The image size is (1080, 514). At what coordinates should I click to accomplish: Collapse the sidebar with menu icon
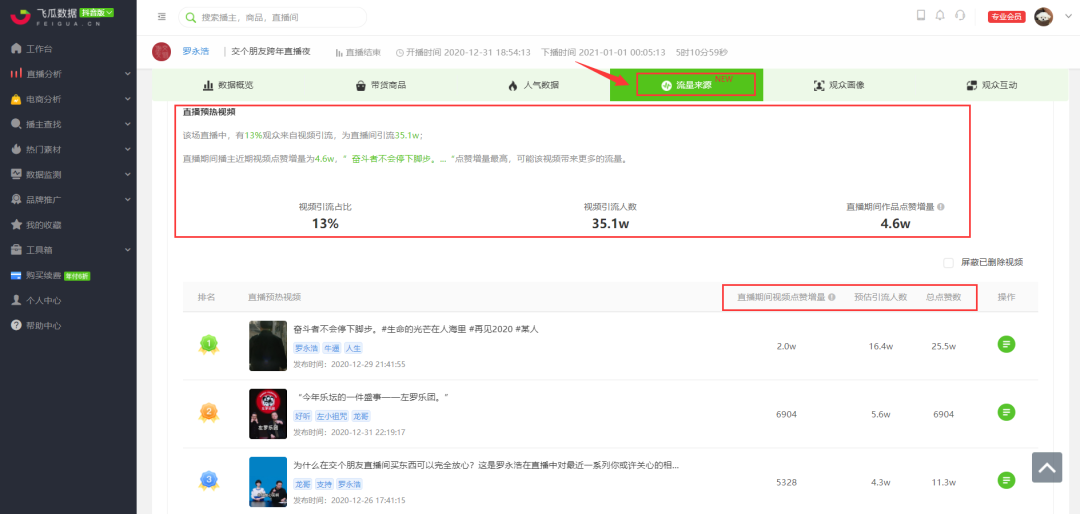tap(161, 16)
